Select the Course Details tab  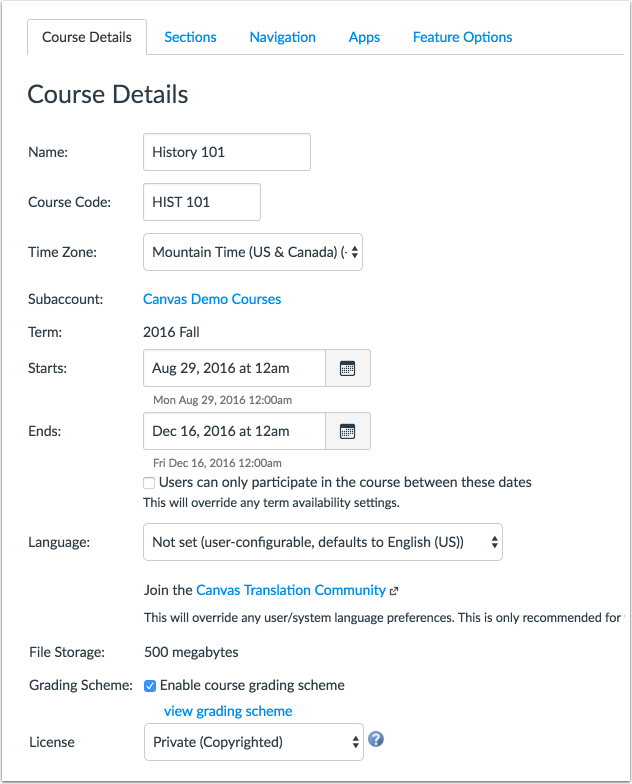tap(87, 37)
